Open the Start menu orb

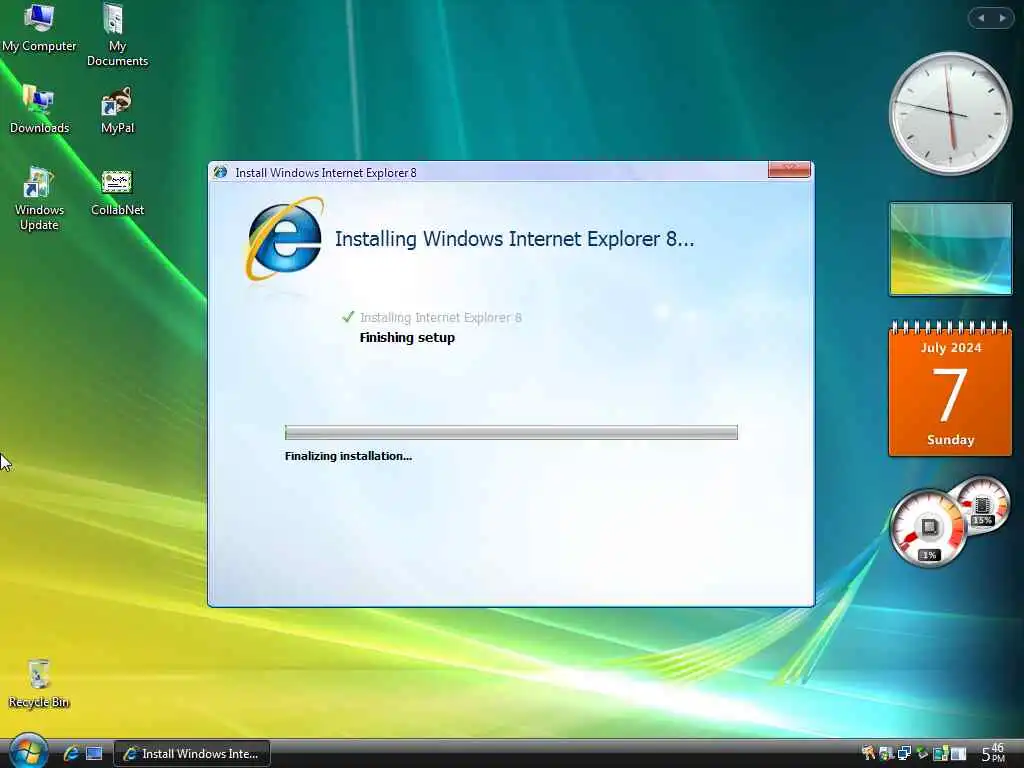point(27,751)
